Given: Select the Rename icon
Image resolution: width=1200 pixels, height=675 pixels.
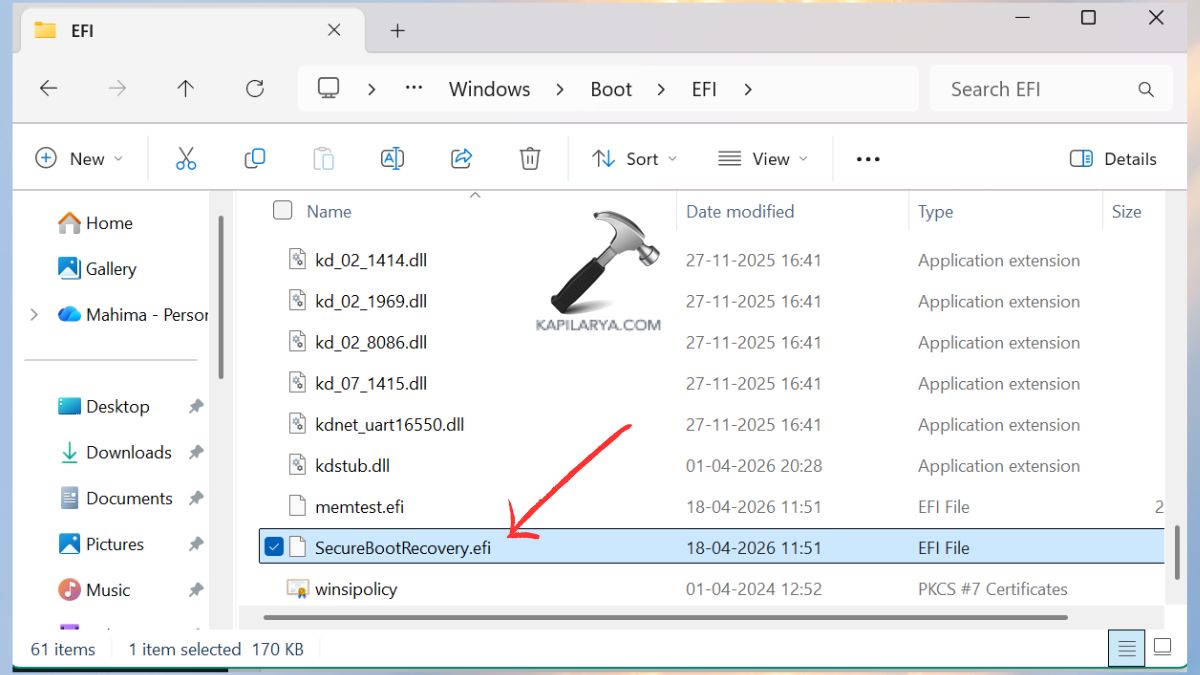Looking at the screenshot, I should point(391,158).
